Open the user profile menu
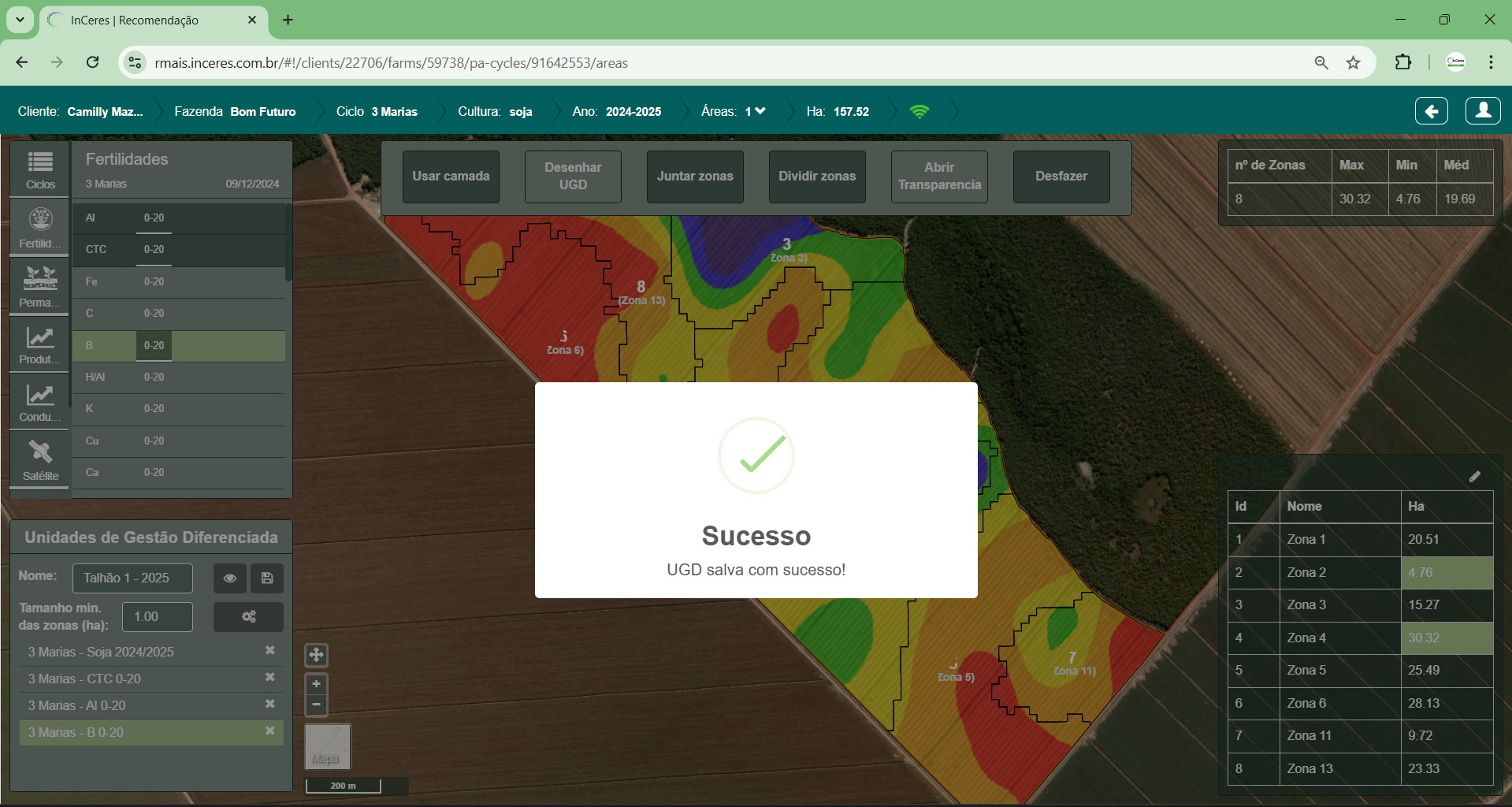The image size is (1512, 807). pyautogui.click(x=1483, y=111)
